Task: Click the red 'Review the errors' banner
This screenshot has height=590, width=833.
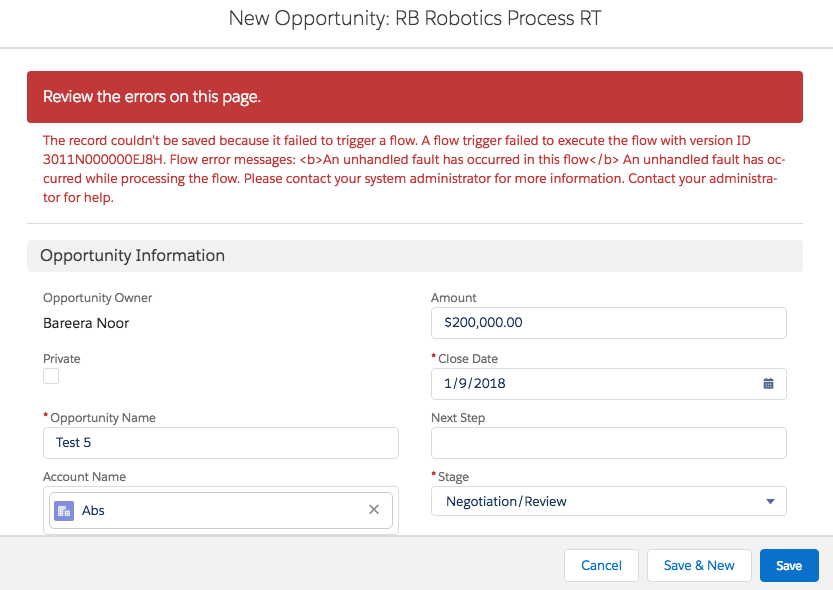Action: coord(415,97)
